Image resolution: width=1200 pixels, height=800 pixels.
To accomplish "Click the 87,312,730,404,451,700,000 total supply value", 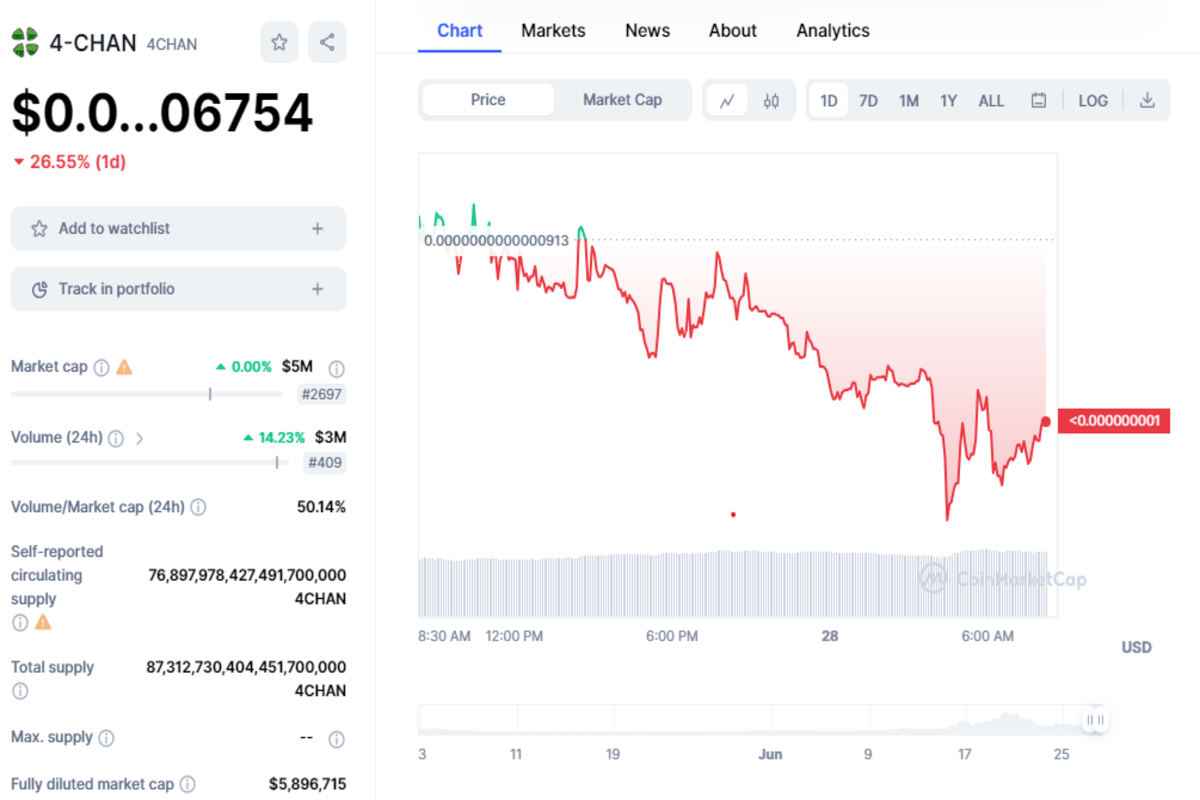I will click(247, 667).
